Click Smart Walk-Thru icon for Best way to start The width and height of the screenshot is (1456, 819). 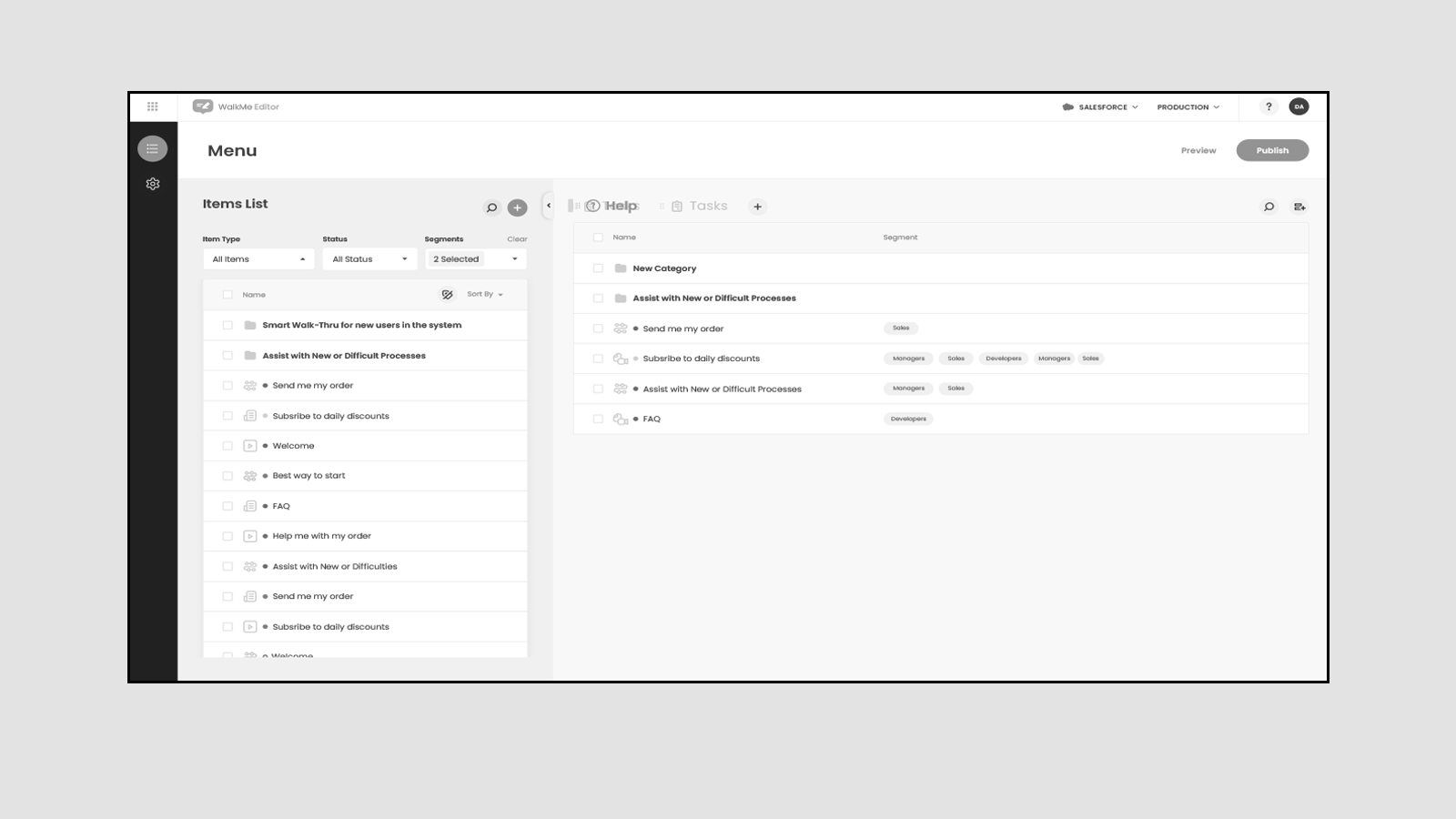tap(250, 476)
